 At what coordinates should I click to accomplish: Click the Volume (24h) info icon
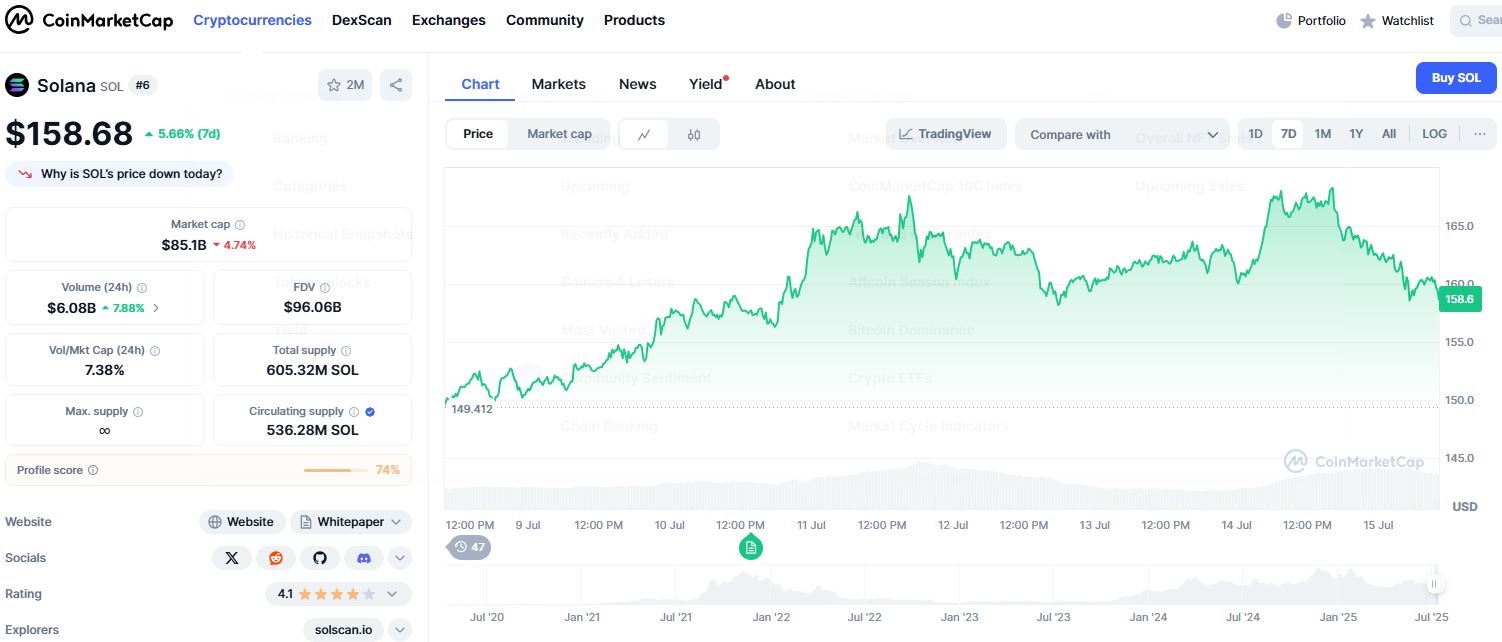[x=142, y=287]
